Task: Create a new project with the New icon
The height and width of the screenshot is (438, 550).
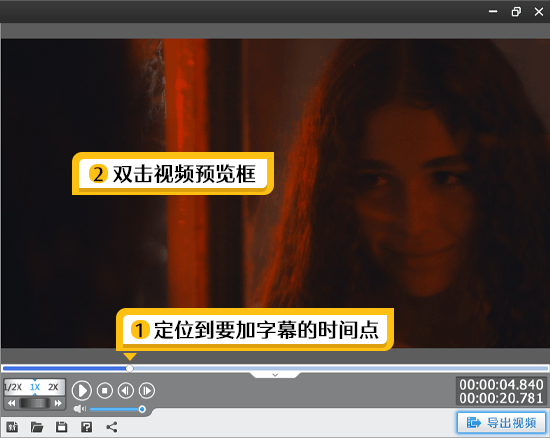Action: pos(12,427)
